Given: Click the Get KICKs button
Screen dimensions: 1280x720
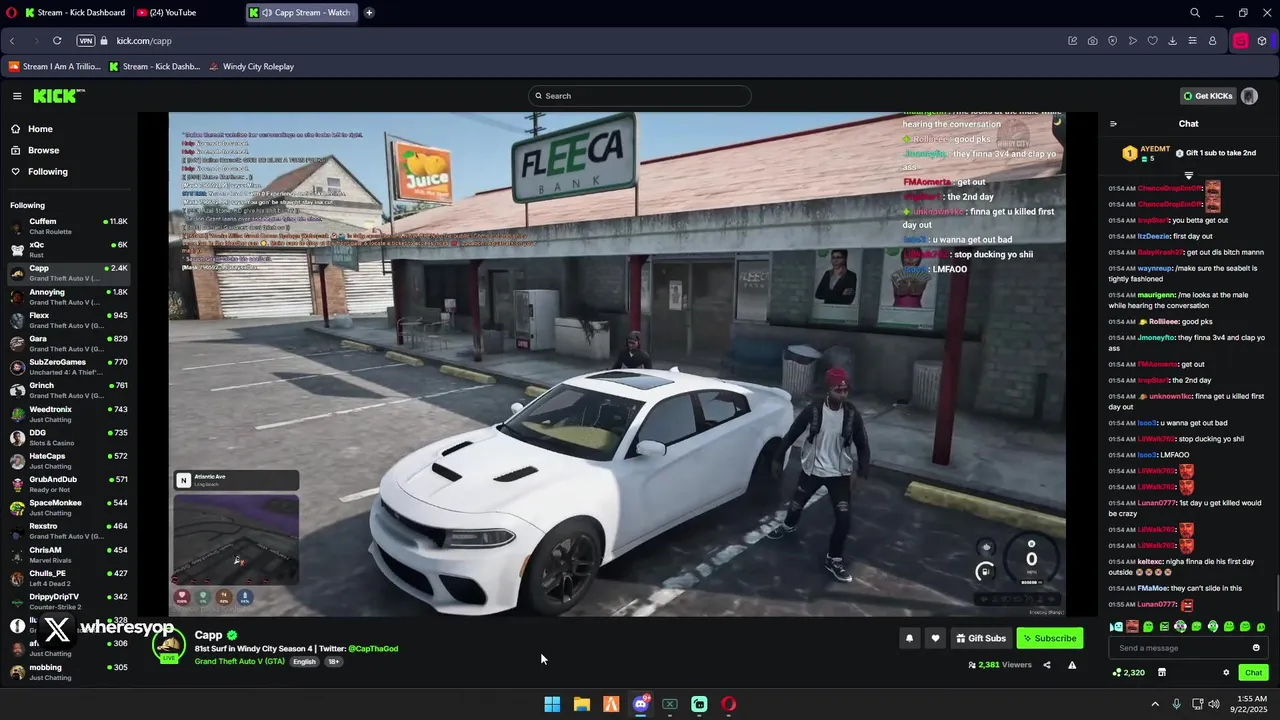Looking at the screenshot, I should pyautogui.click(x=1208, y=96).
